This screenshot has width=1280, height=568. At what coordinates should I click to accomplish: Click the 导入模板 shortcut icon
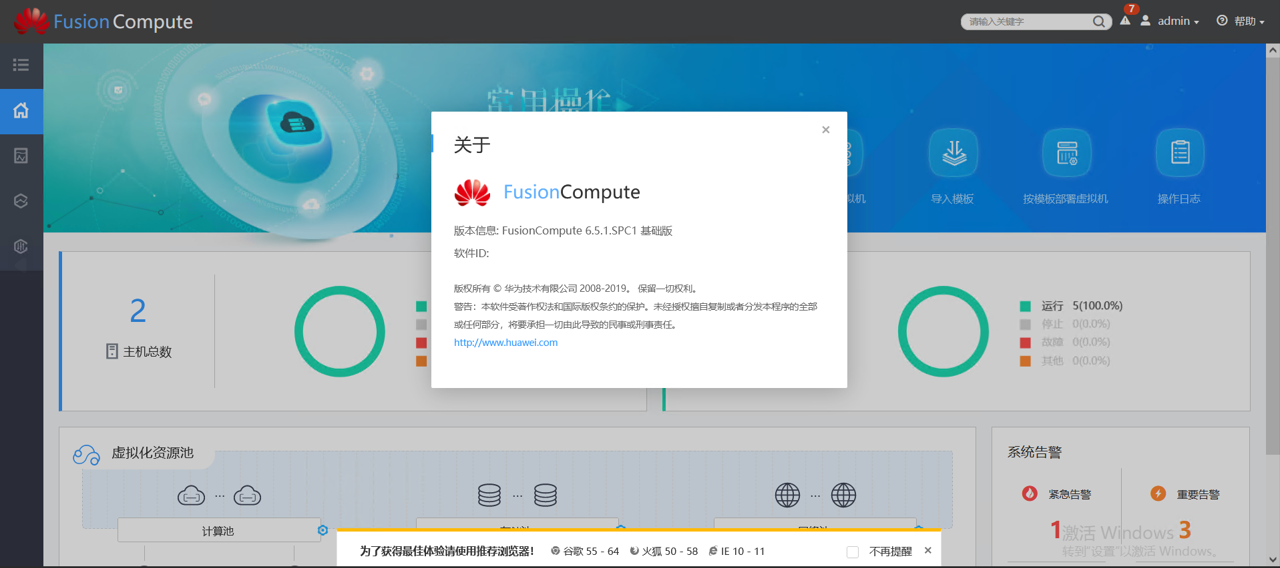[x=953, y=153]
